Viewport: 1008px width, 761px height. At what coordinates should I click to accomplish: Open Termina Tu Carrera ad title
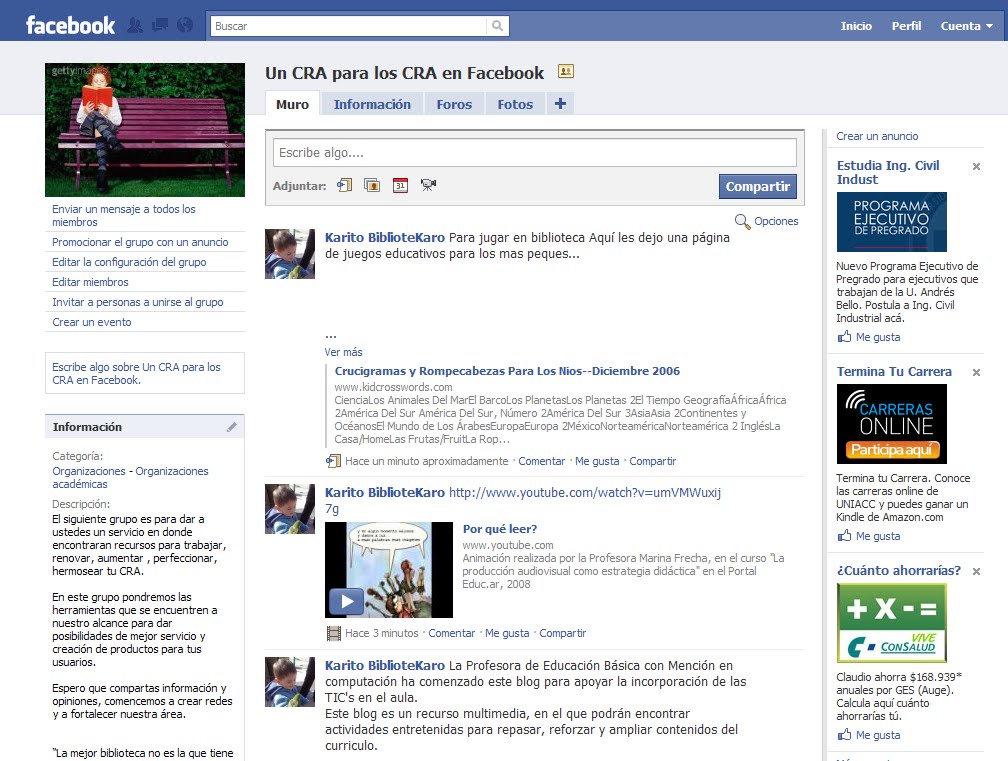click(894, 372)
